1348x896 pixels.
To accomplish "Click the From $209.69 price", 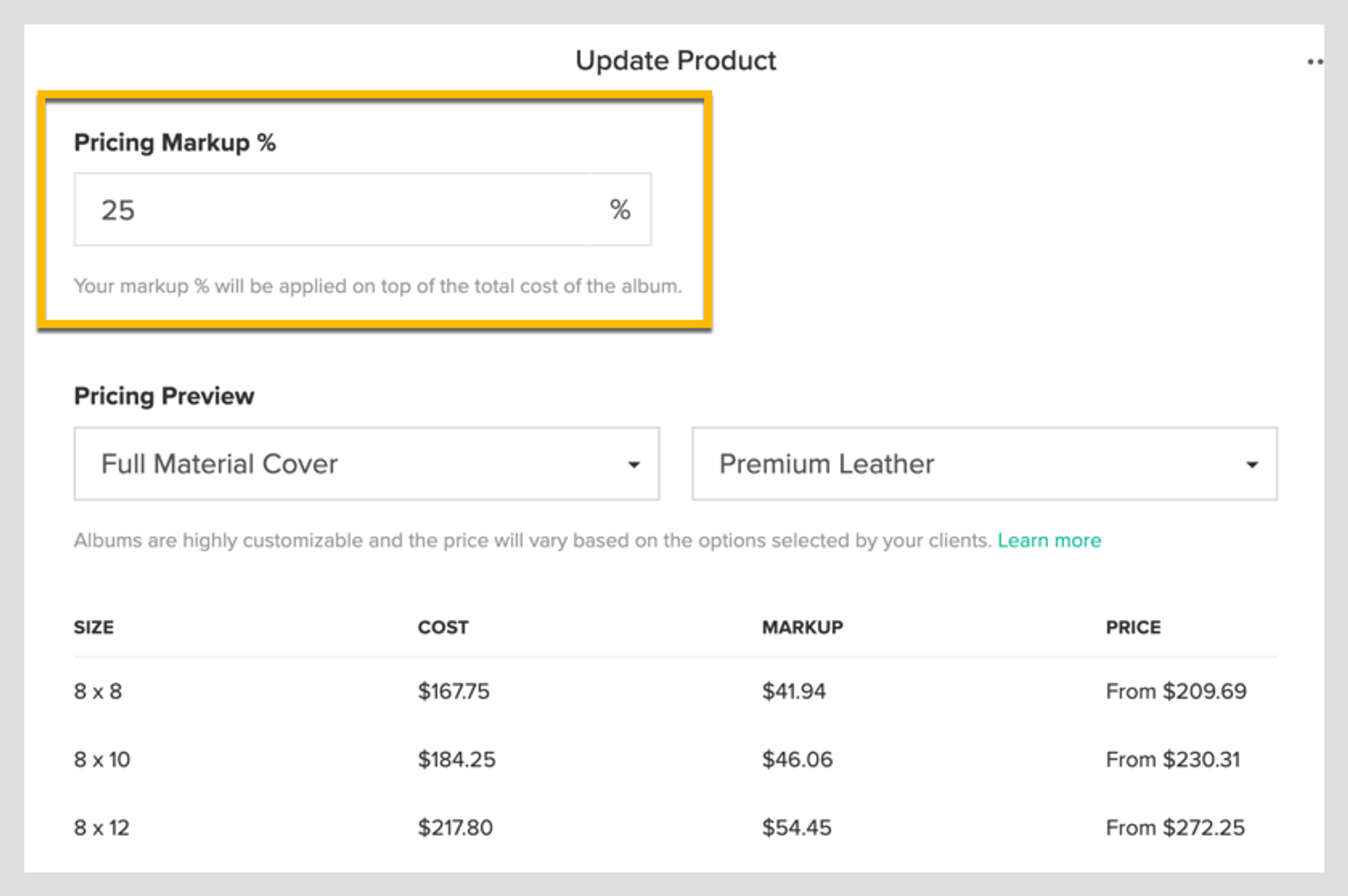I will [1177, 691].
